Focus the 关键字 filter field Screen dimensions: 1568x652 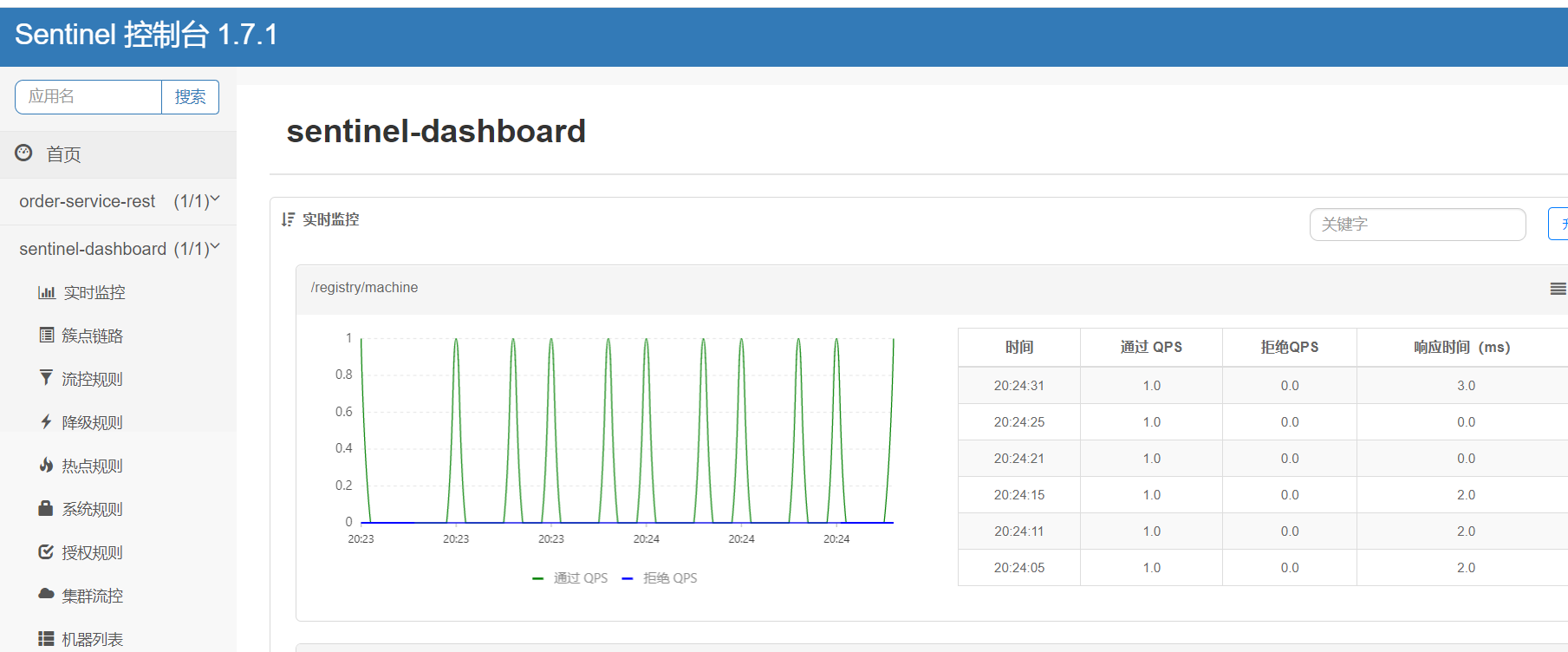click(x=1417, y=225)
